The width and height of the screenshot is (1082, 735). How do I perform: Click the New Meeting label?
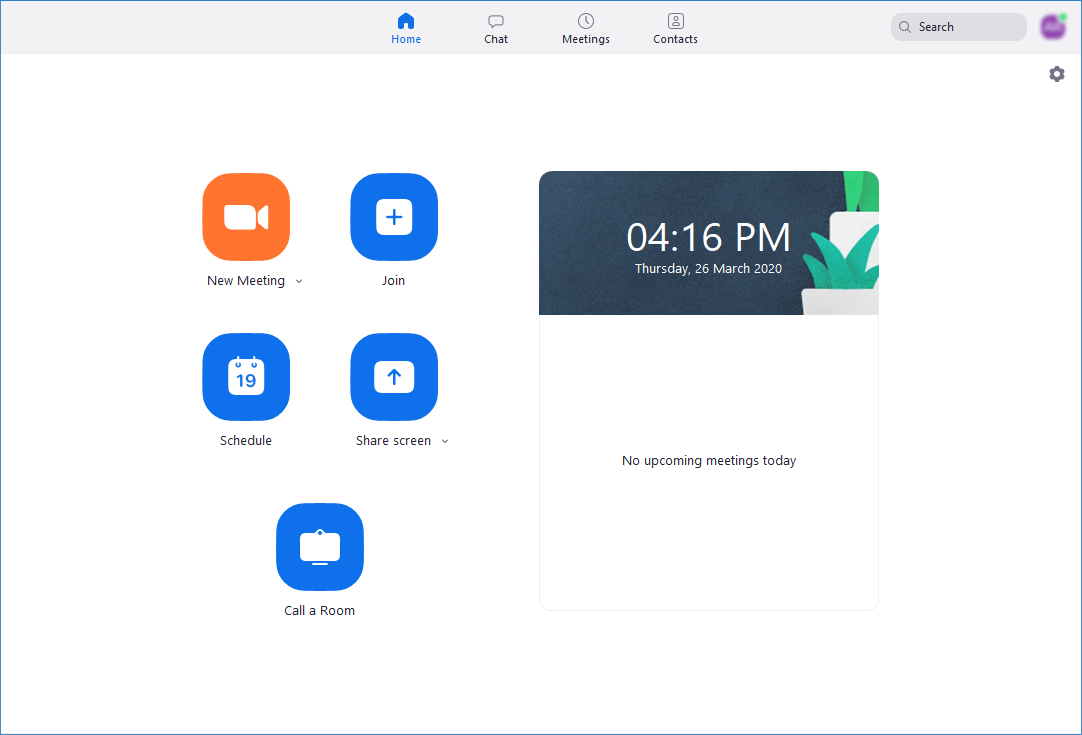pyautogui.click(x=246, y=280)
